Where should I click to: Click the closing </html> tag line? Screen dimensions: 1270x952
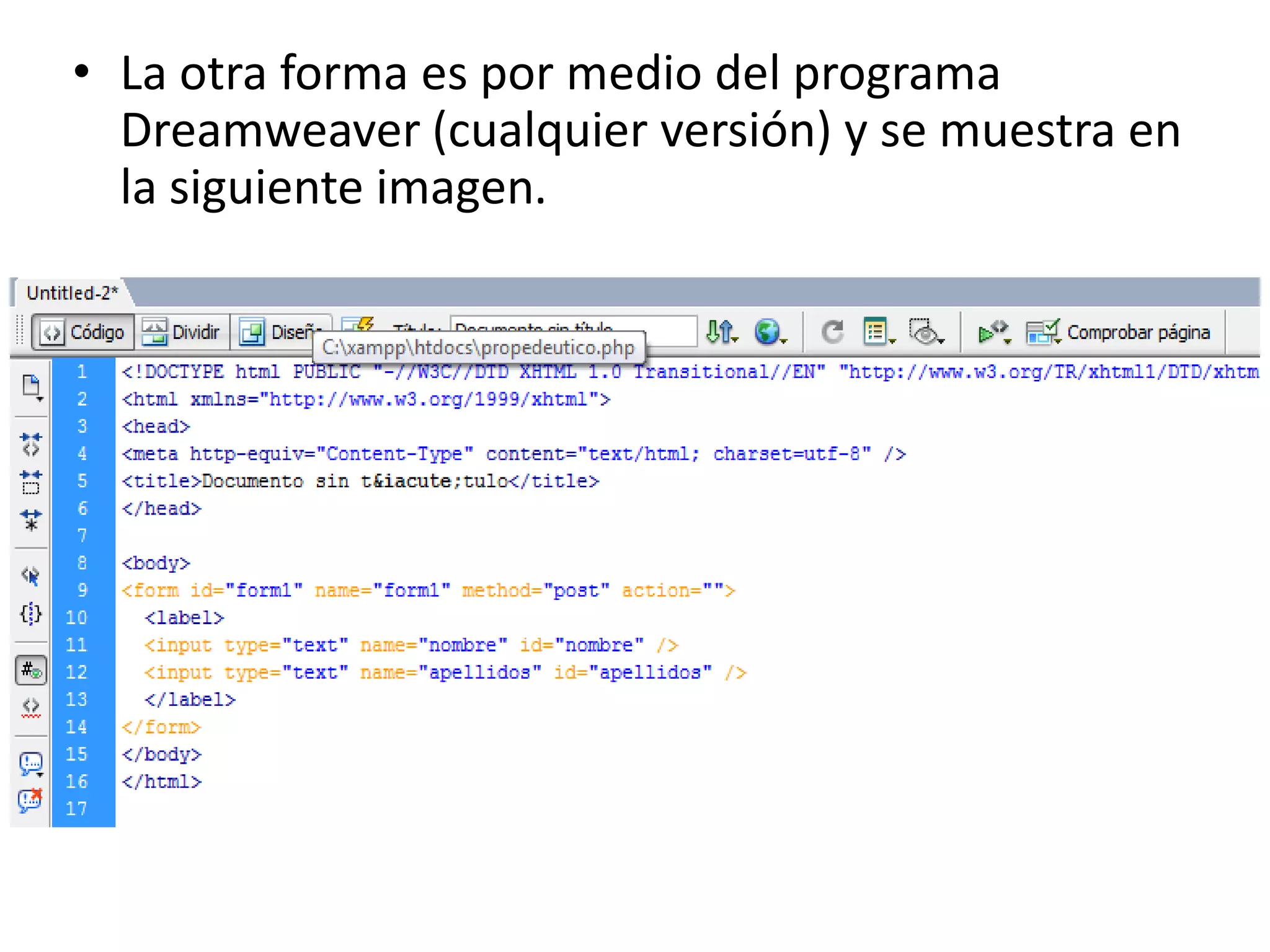[161, 781]
